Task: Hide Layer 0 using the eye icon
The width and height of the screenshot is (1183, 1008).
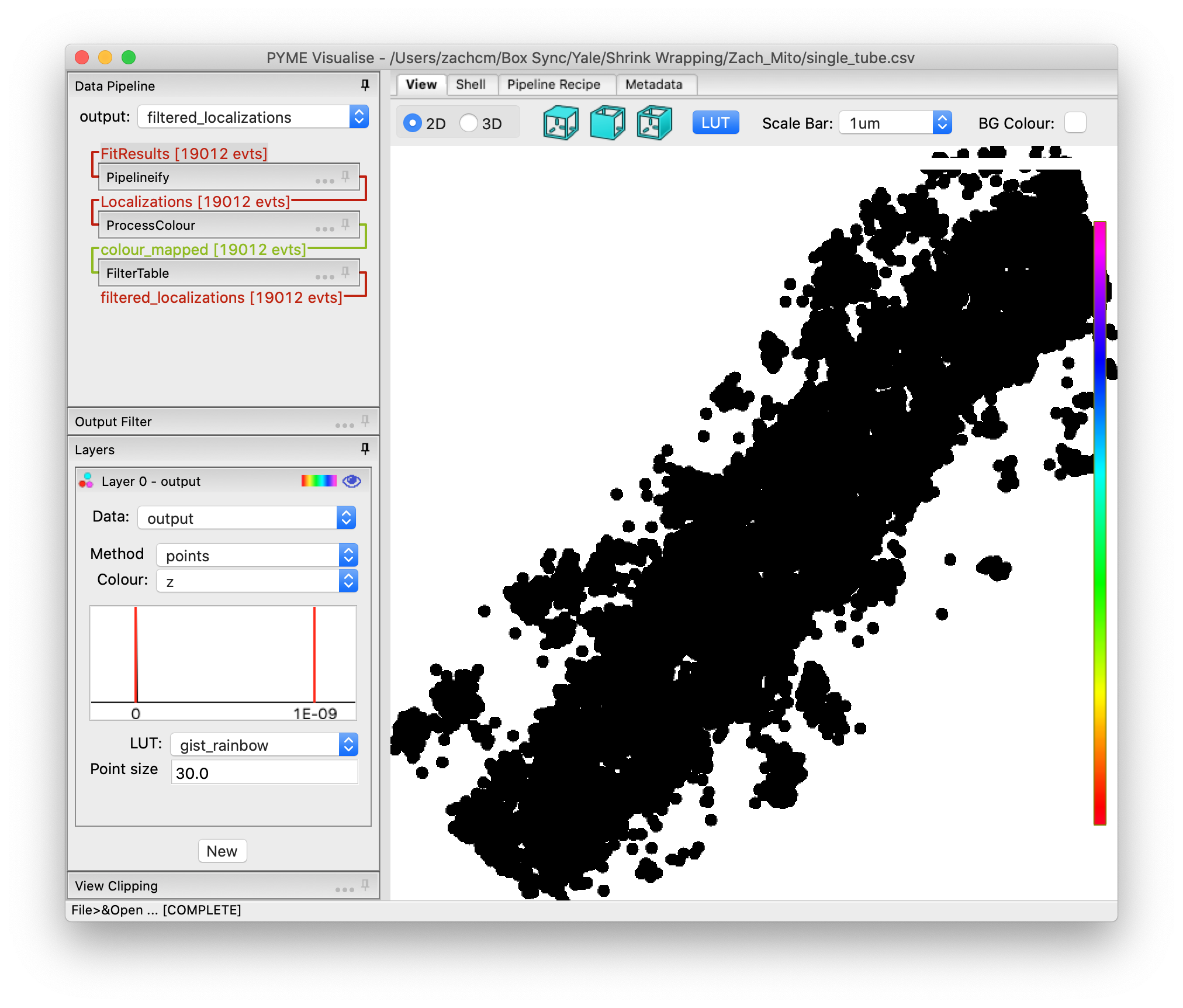Action: click(x=351, y=481)
